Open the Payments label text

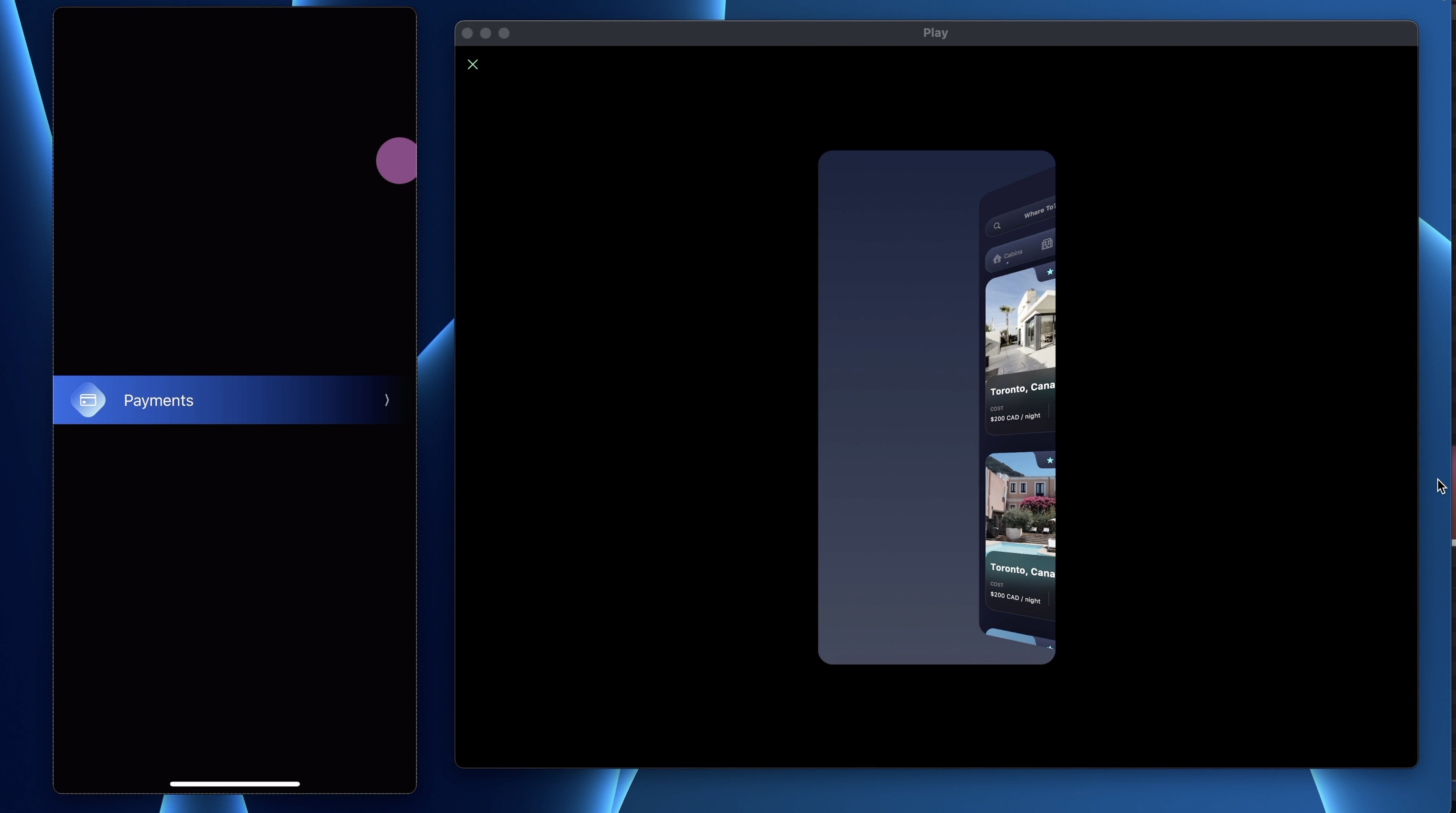(x=158, y=400)
